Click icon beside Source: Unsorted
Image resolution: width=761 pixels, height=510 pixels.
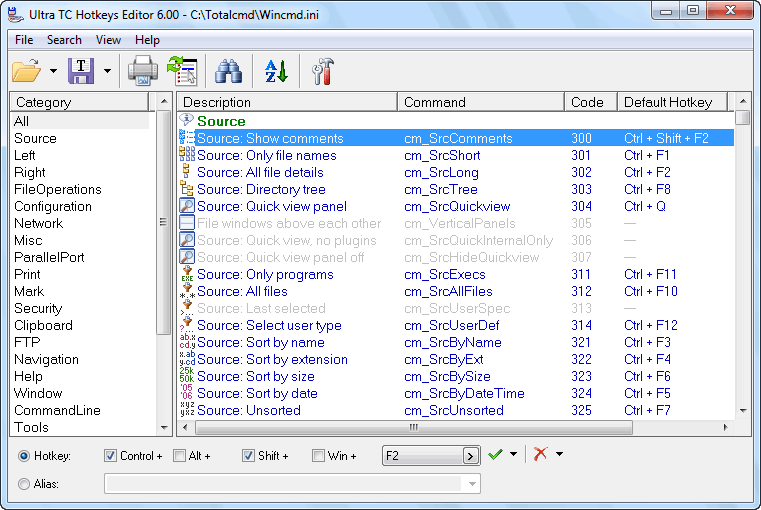(187, 410)
